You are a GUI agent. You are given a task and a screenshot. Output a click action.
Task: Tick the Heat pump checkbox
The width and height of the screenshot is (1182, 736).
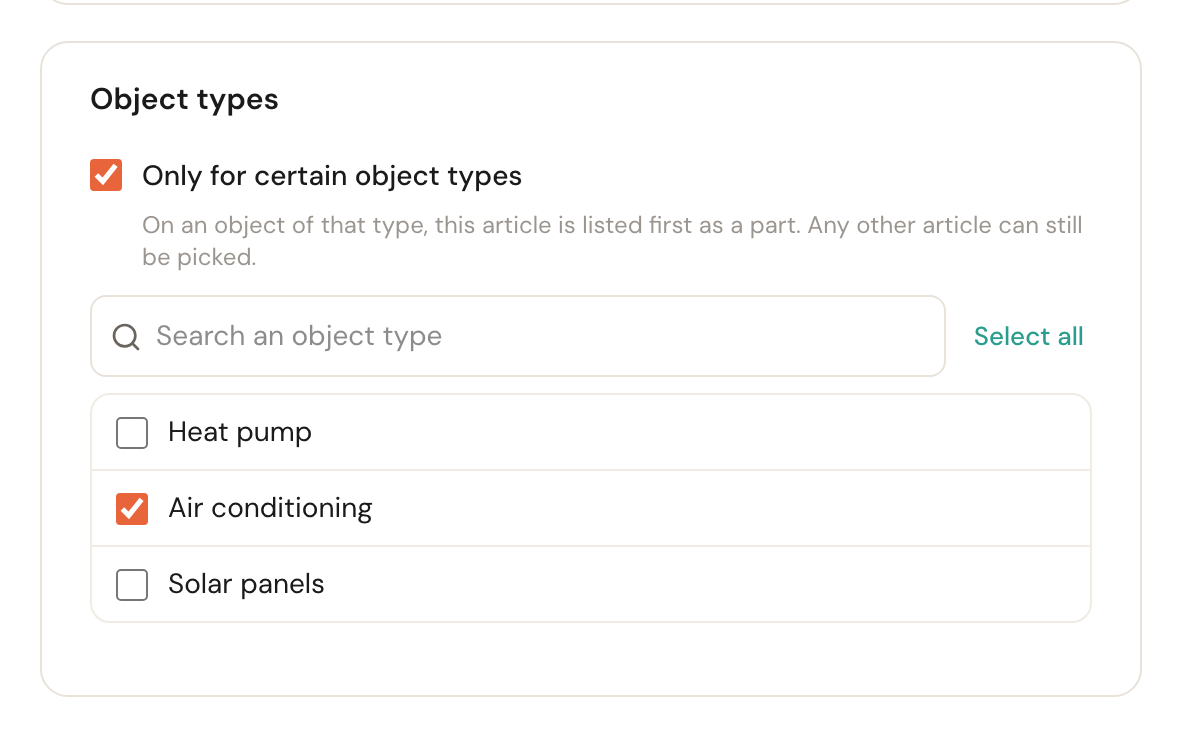(x=132, y=433)
